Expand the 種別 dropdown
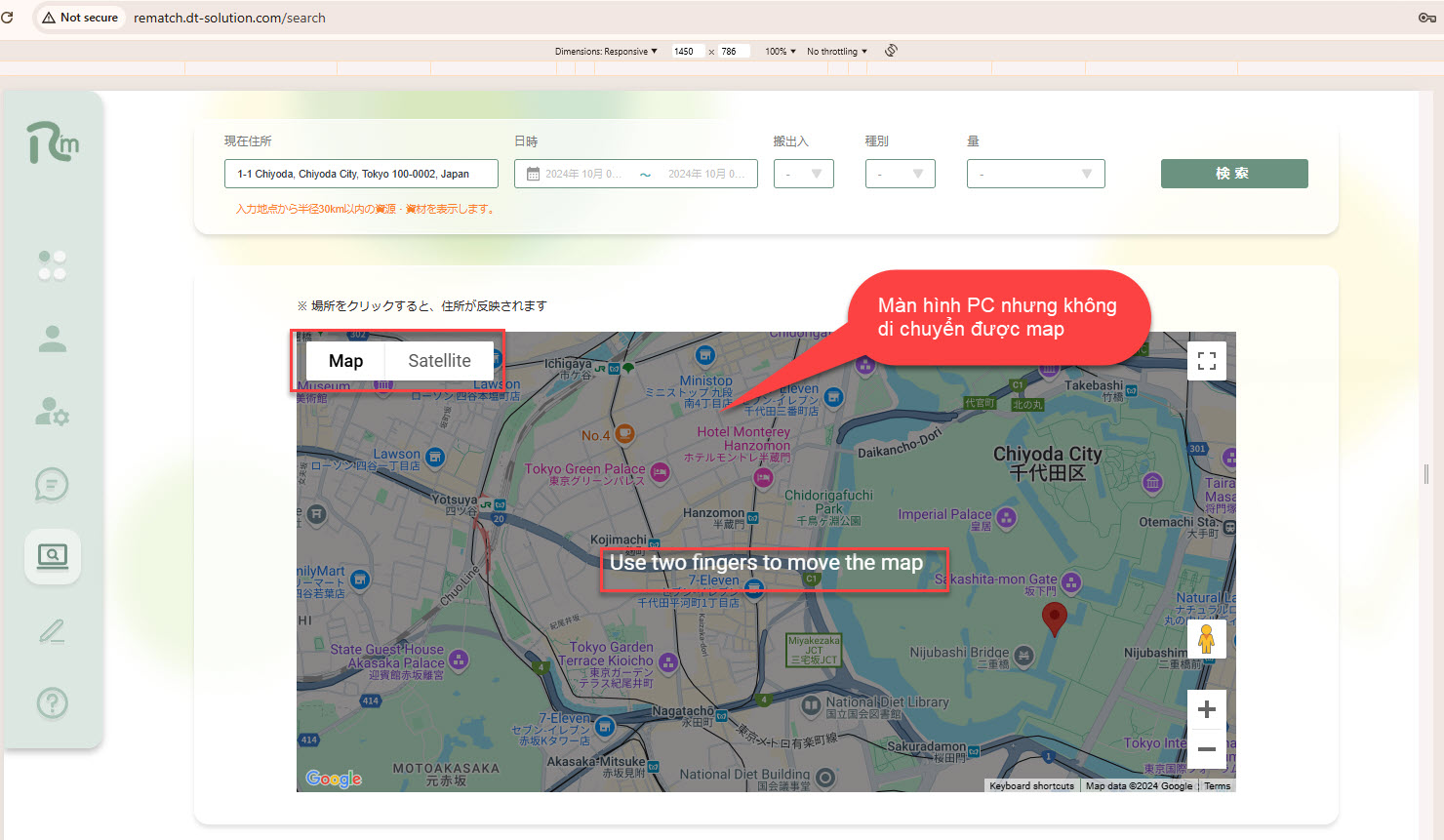1444x840 pixels. pyautogui.click(x=900, y=174)
